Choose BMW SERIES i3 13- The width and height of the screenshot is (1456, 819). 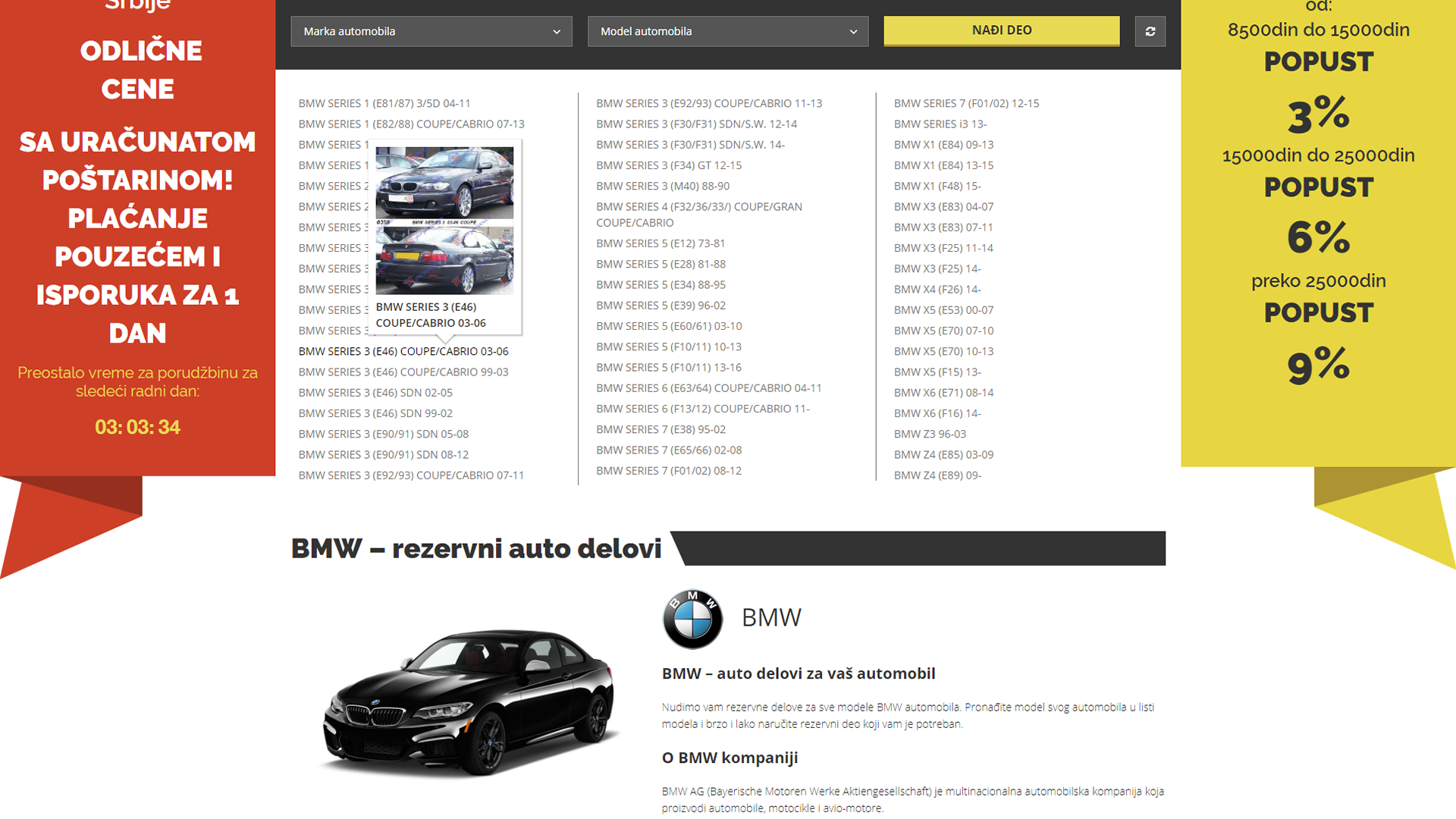940,124
